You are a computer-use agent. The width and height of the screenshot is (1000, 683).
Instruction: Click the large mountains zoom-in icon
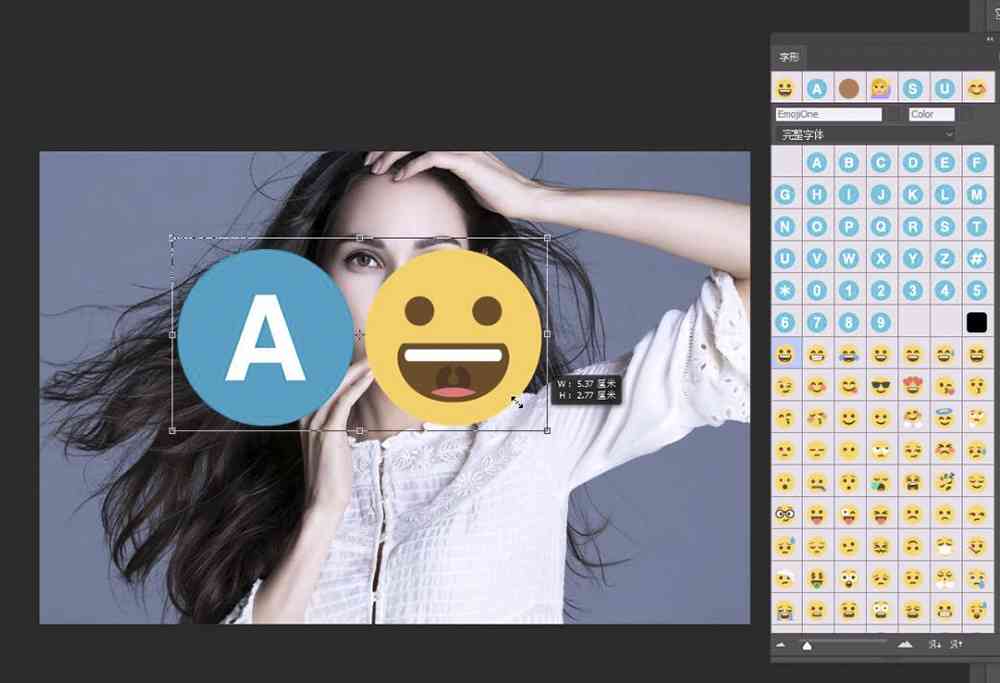click(905, 645)
